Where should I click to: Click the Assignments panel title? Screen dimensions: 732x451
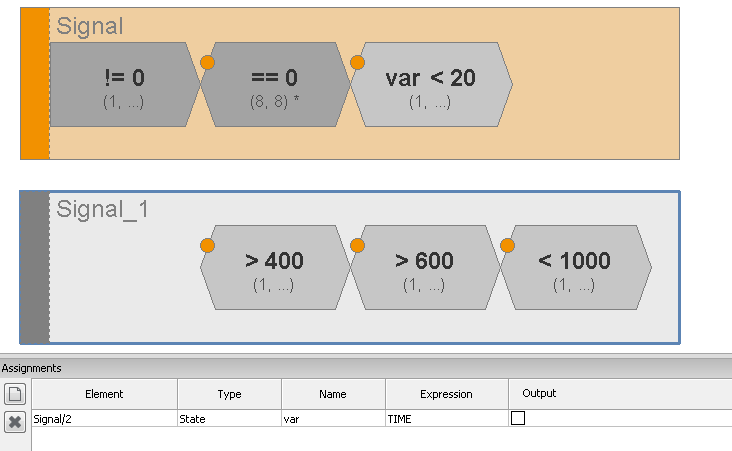click(31, 368)
